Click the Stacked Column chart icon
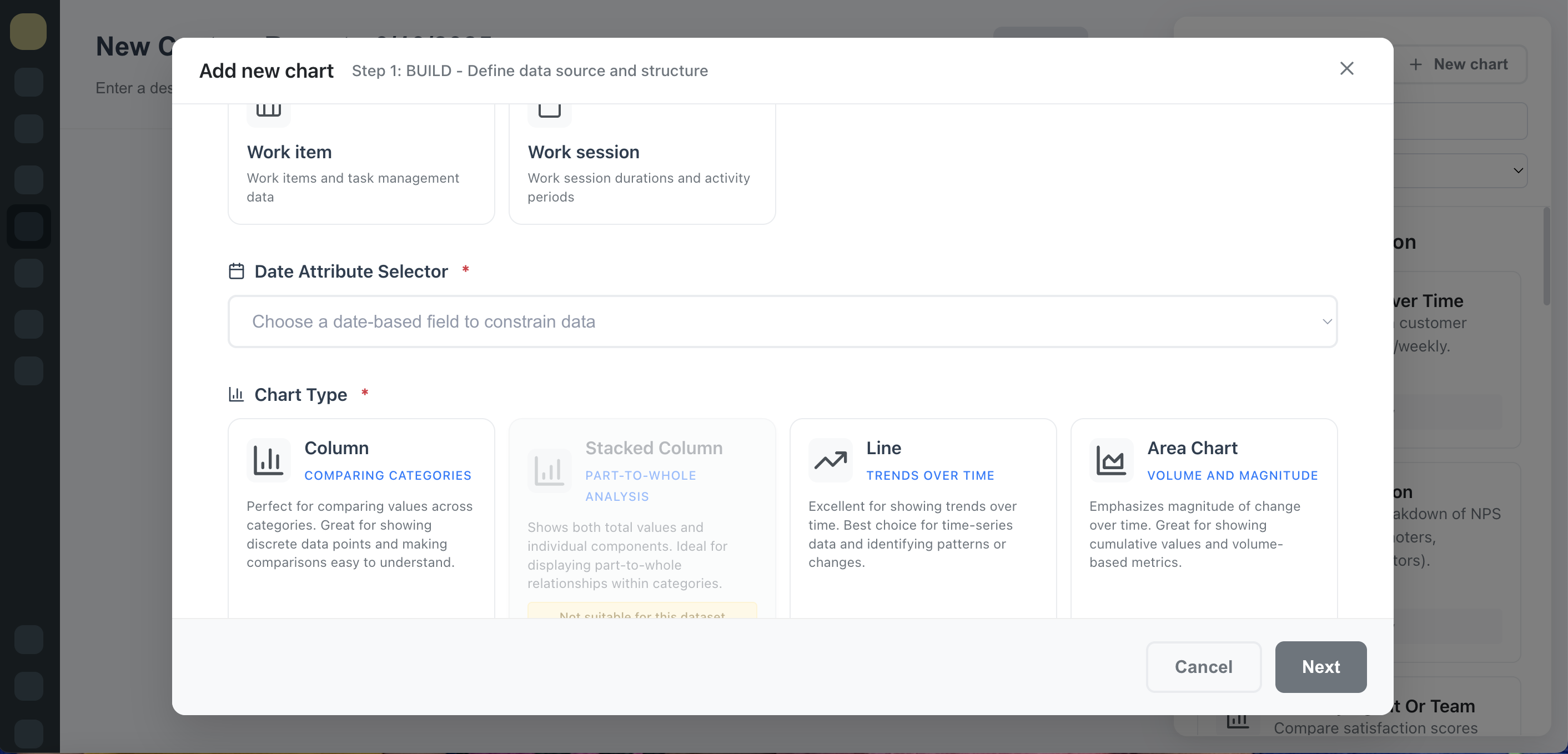The width and height of the screenshot is (1568, 754). click(x=549, y=470)
